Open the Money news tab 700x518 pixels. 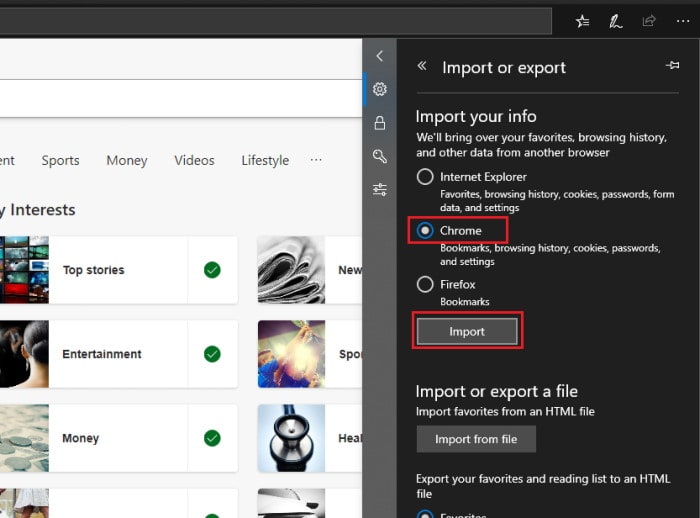point(127,160)
